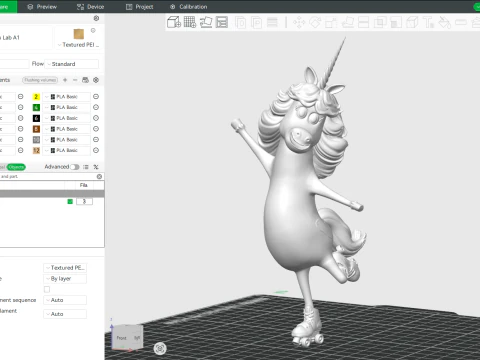Select the Support painting tool

(396, 23)
